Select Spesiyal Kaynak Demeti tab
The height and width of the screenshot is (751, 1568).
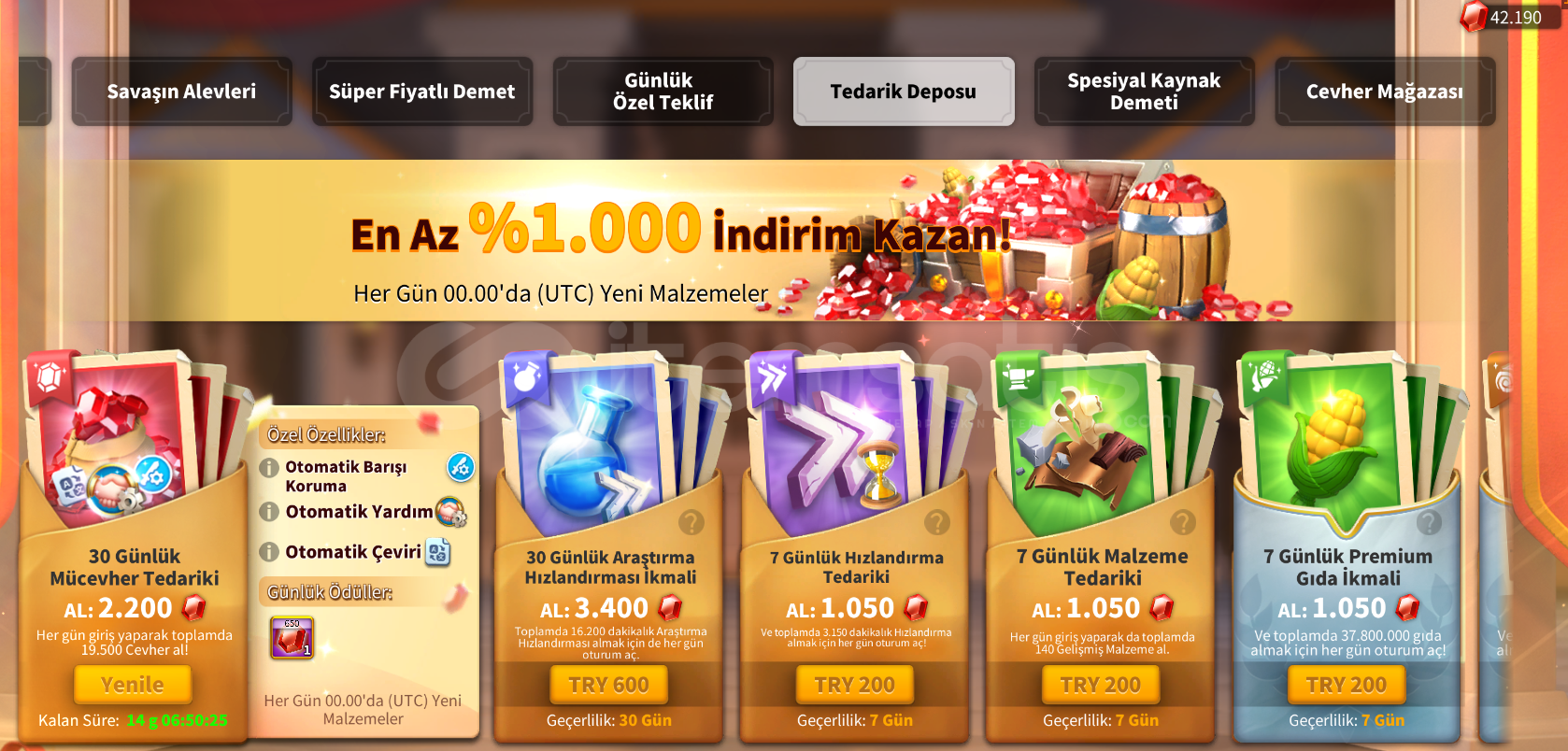click(x=1144, y=92)
